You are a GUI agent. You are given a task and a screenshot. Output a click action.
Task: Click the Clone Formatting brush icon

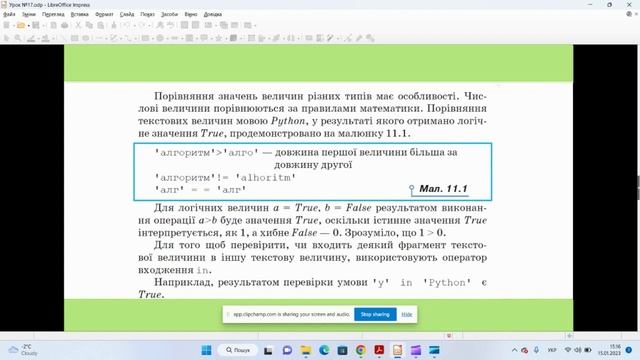114,25
